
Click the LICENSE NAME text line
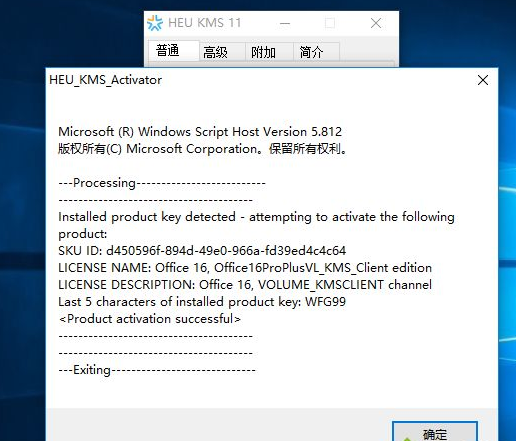point(245,268)
